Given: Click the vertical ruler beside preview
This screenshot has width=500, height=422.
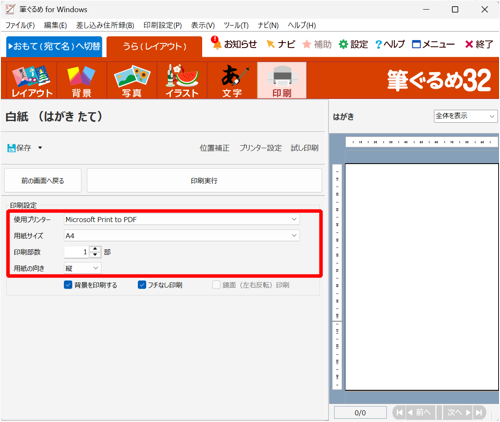Looking at the screenshot, I should 337,277.
